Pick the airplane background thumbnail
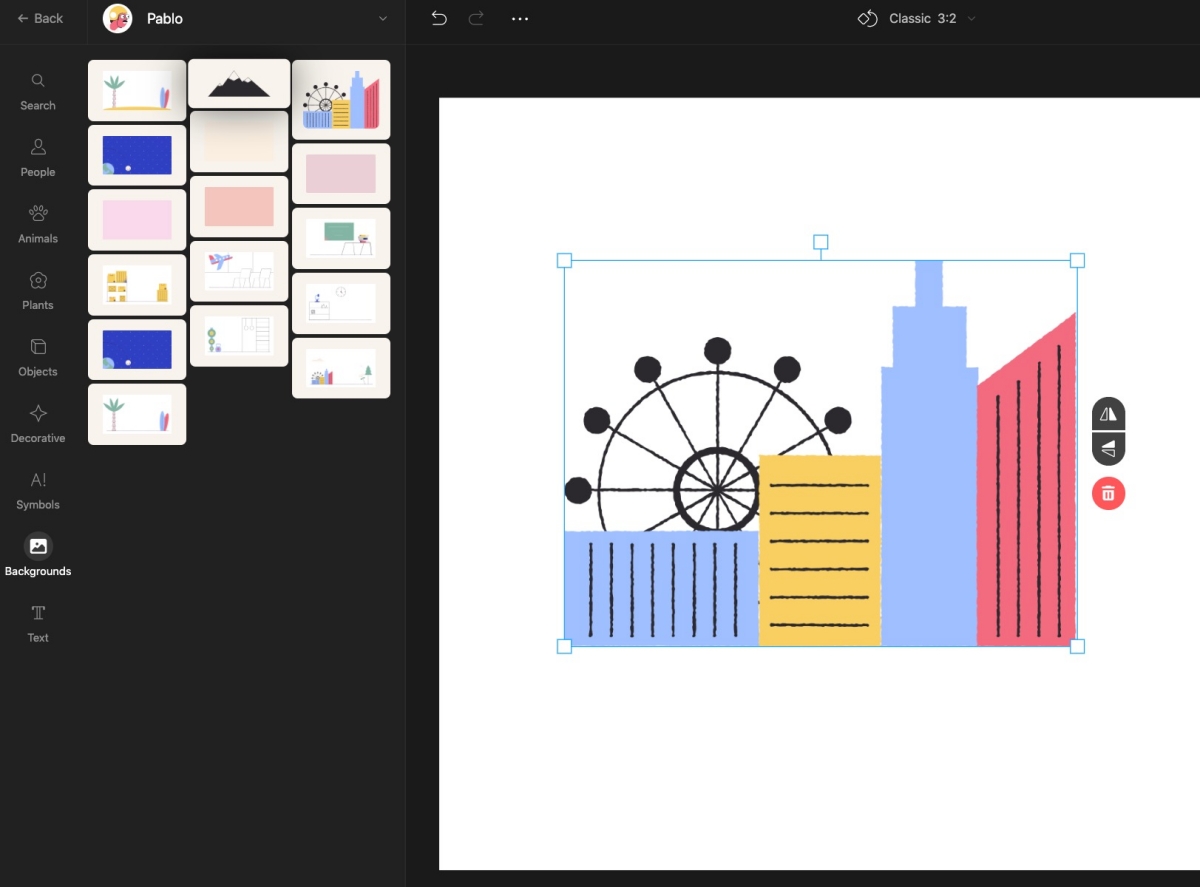The height and width of the screenshot is (887, 1200). (239, 271)
